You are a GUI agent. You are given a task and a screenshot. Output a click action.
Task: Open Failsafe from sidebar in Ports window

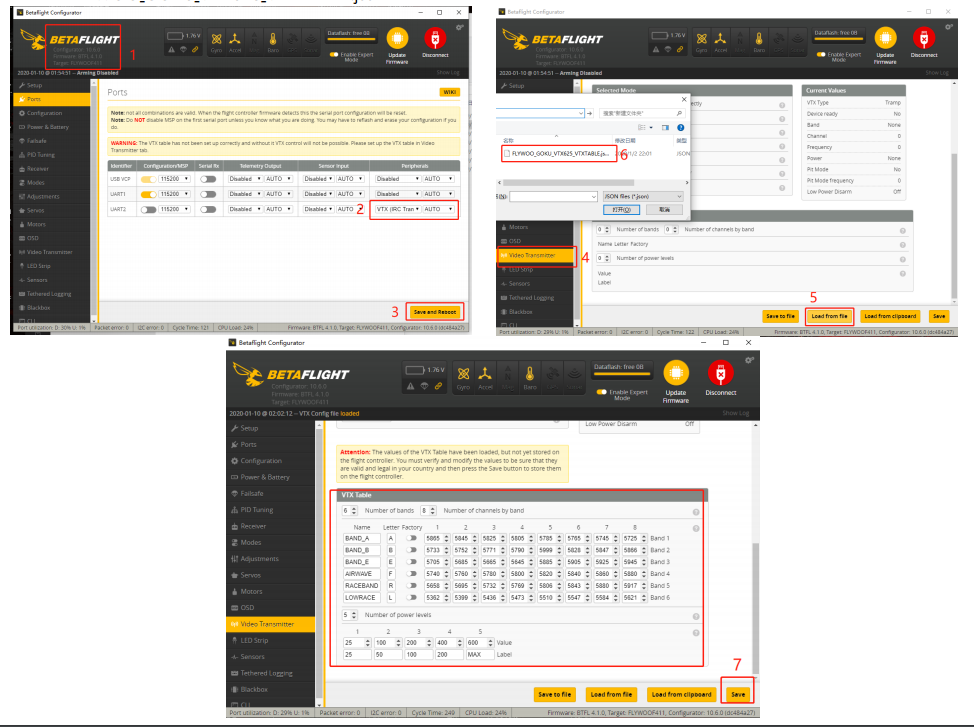[36, 141]
